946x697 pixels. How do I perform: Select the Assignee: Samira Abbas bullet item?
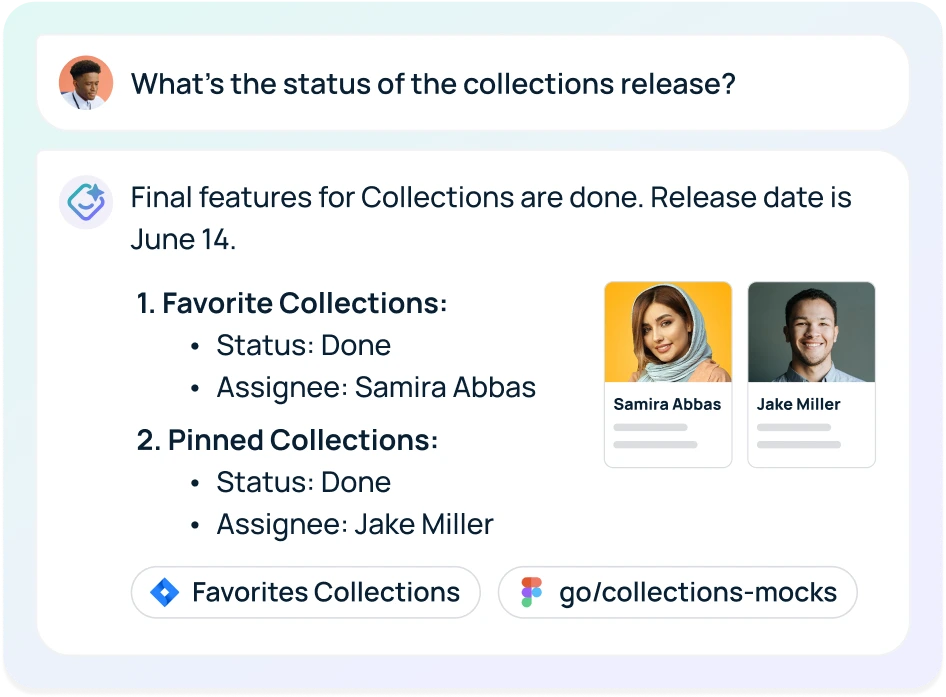[x=376, y=388]
